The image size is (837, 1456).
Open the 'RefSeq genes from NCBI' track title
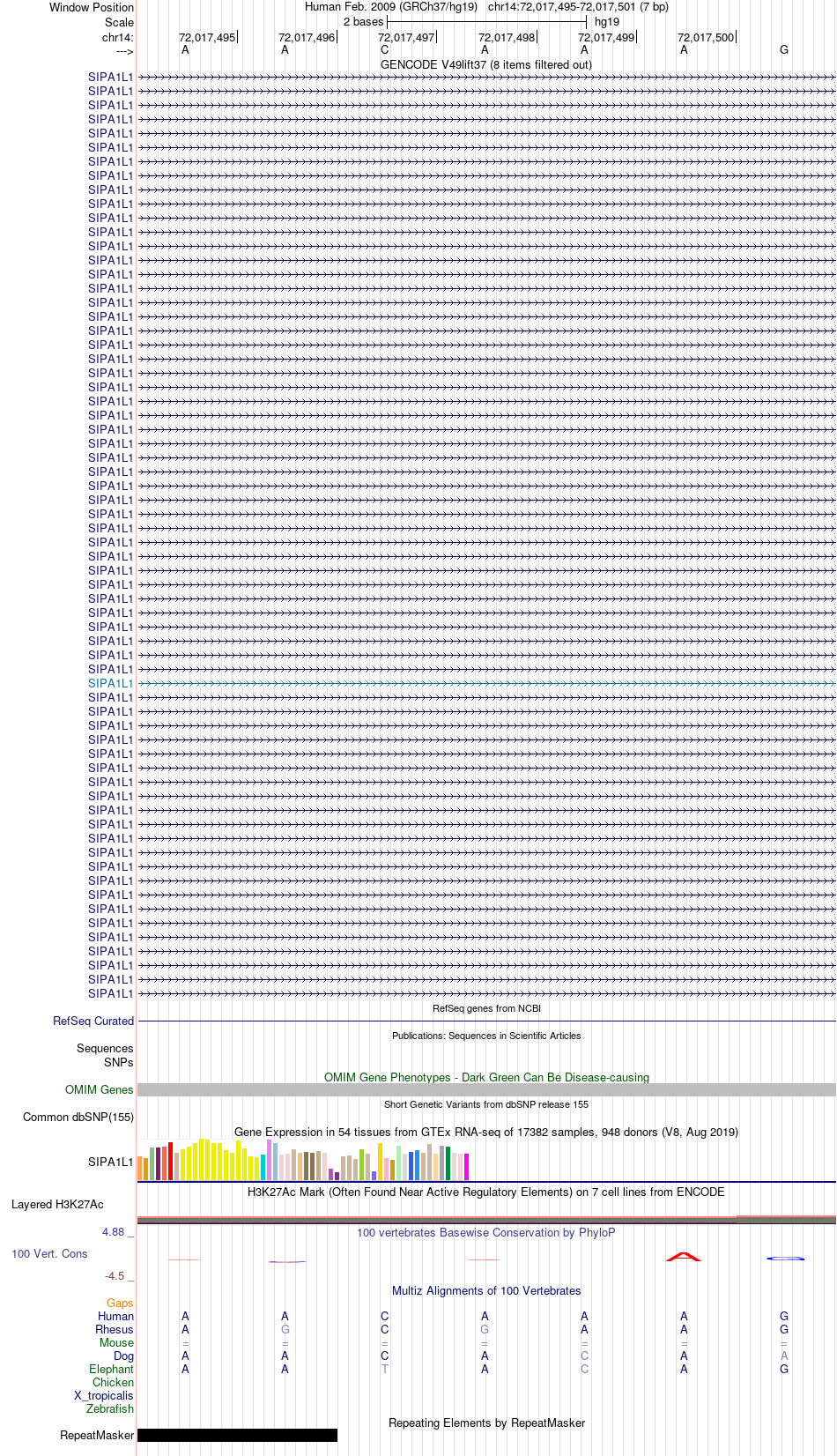[x=486, y=1008]
